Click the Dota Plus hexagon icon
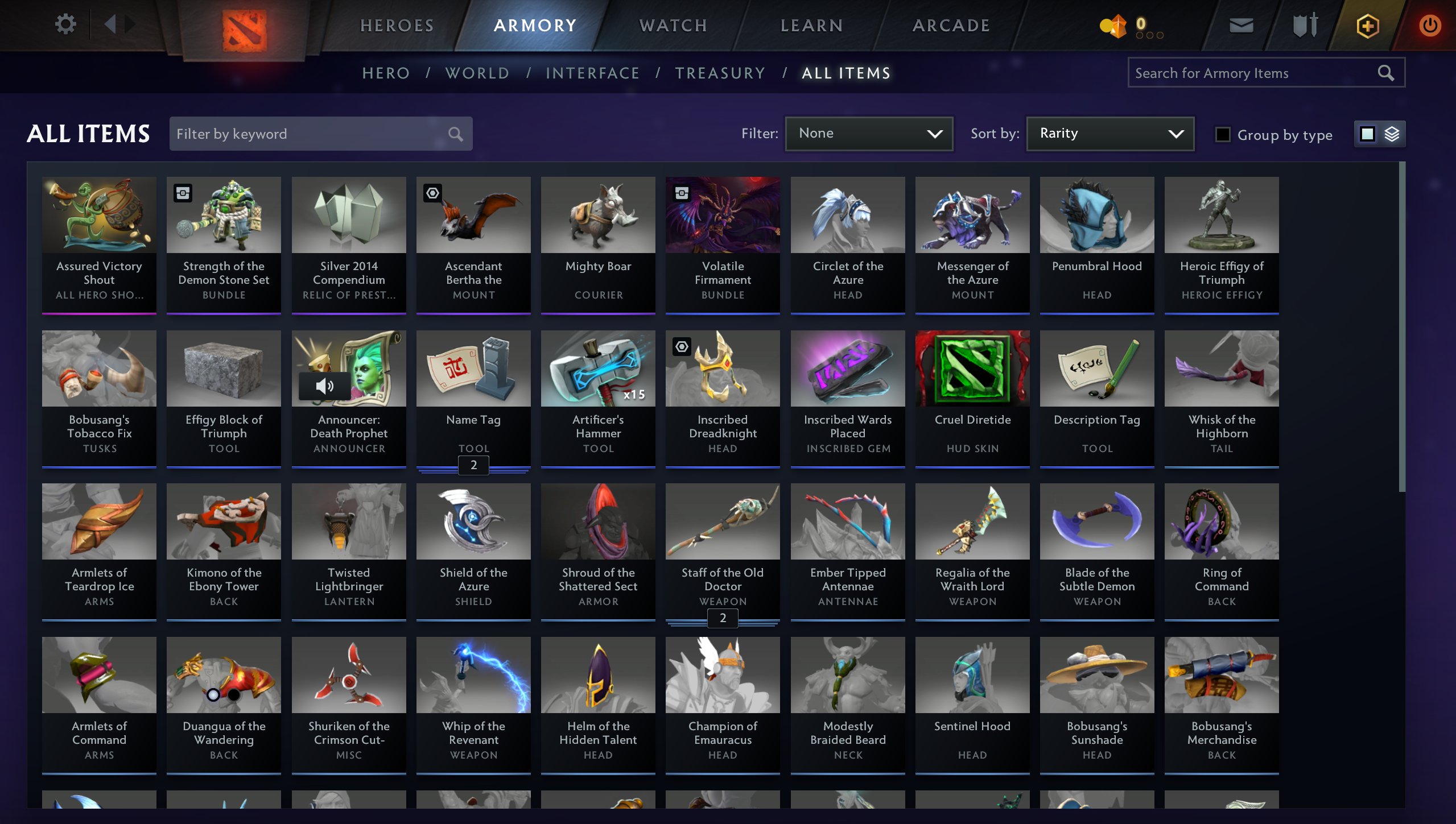Image resolution: width=1456 pixels, height=824 pixels. (1367, 26)
